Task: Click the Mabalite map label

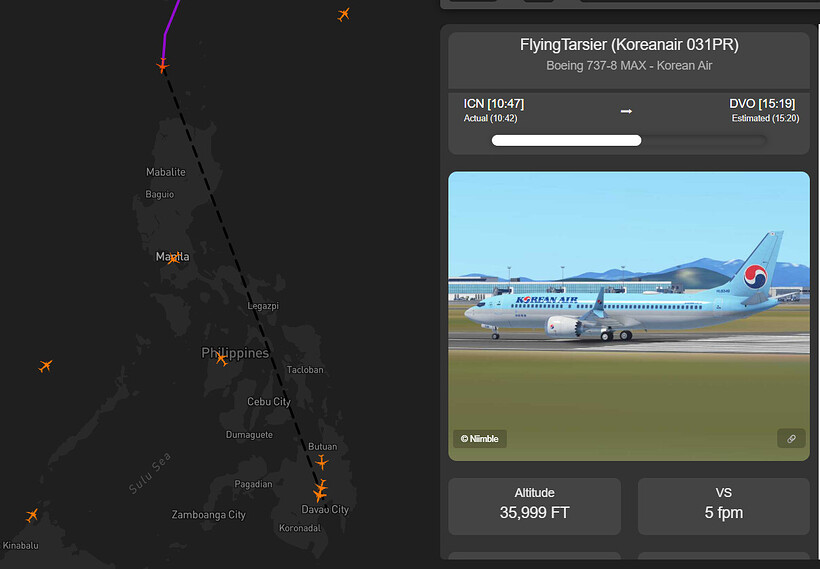Action: pos(166,172)
